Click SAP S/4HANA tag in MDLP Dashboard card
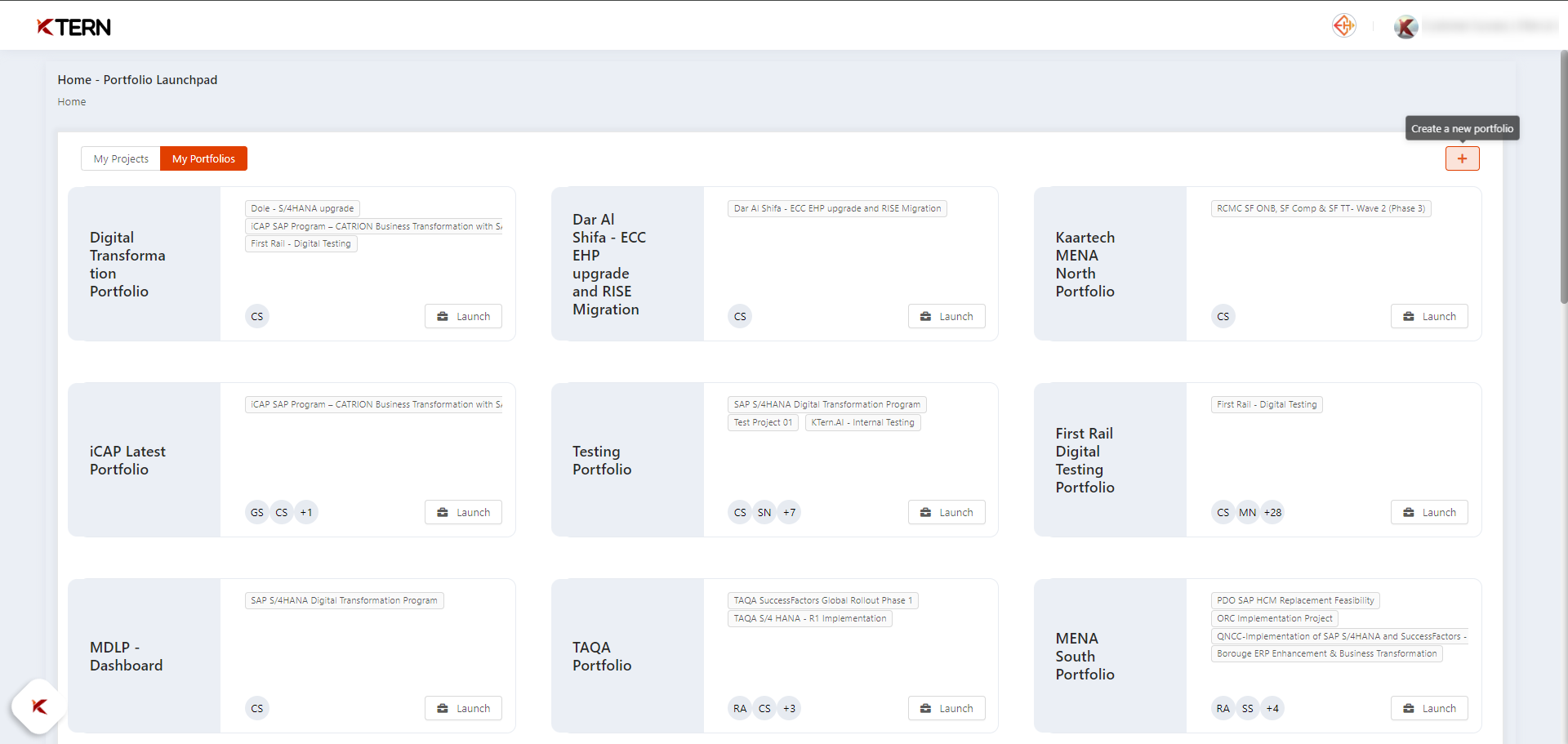Viewport: 1568px width, 744px height. click(x=344, y=600)
